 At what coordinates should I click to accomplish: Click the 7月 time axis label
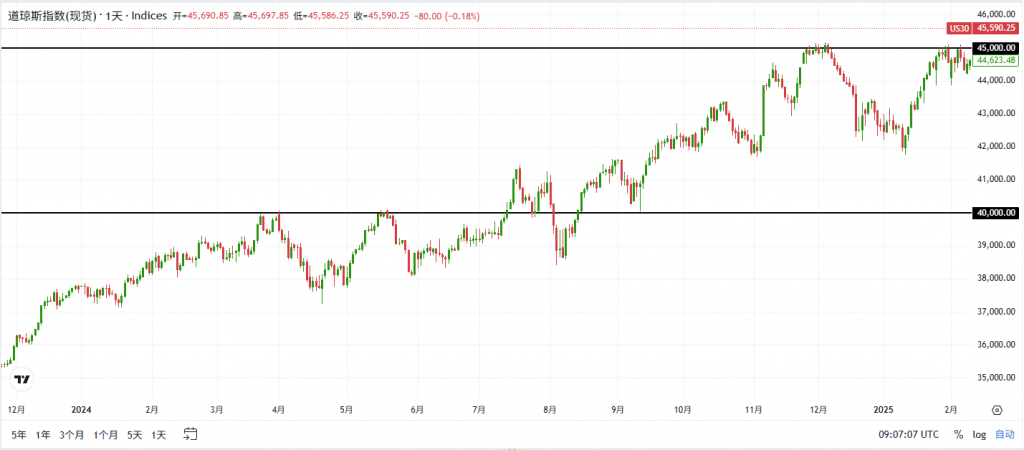(x=479, y=410)
